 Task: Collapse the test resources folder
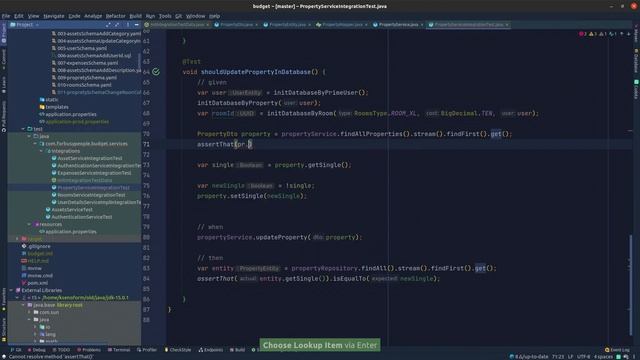[29, 224]
